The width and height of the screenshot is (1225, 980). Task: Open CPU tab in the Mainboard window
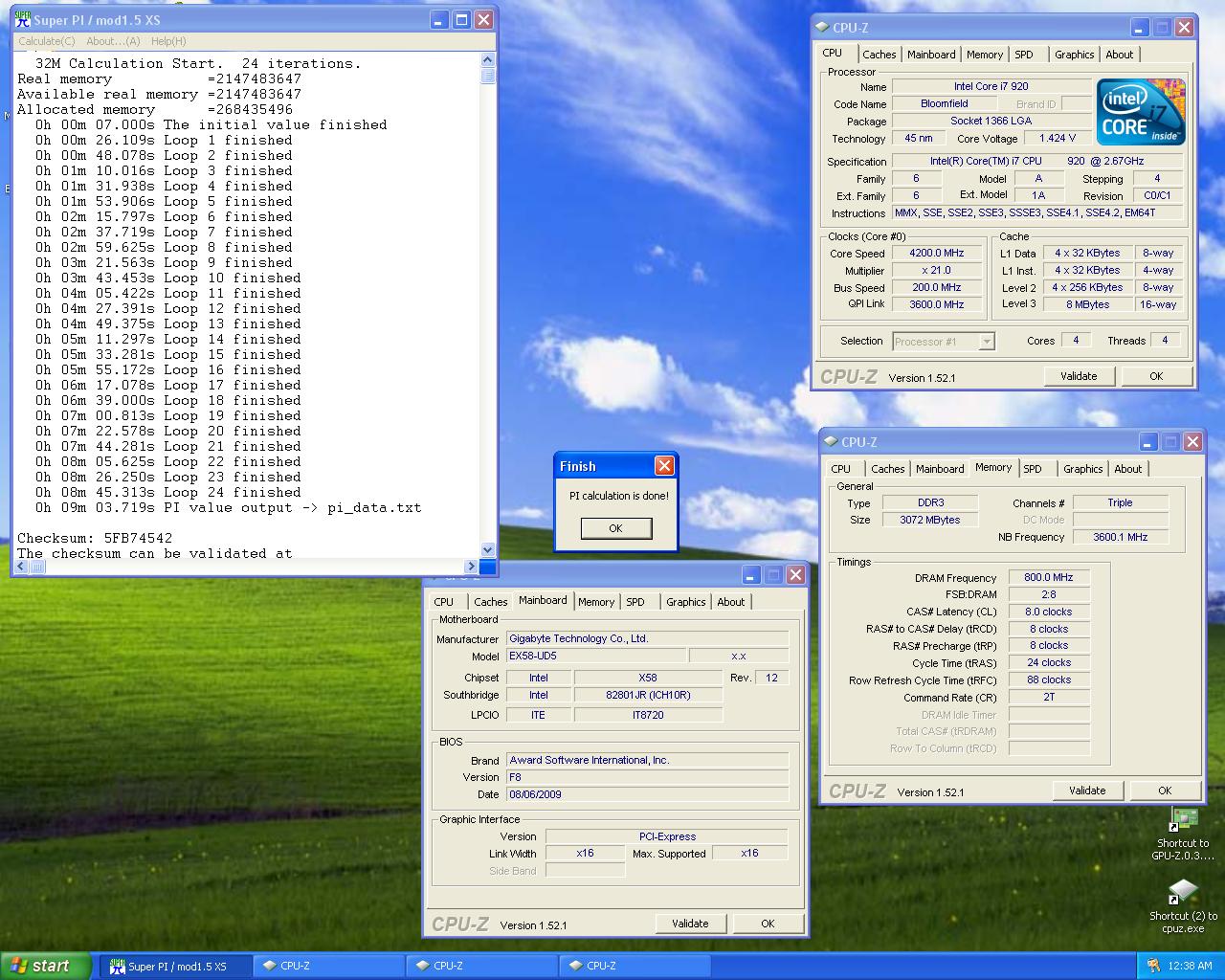click(444, 602)
